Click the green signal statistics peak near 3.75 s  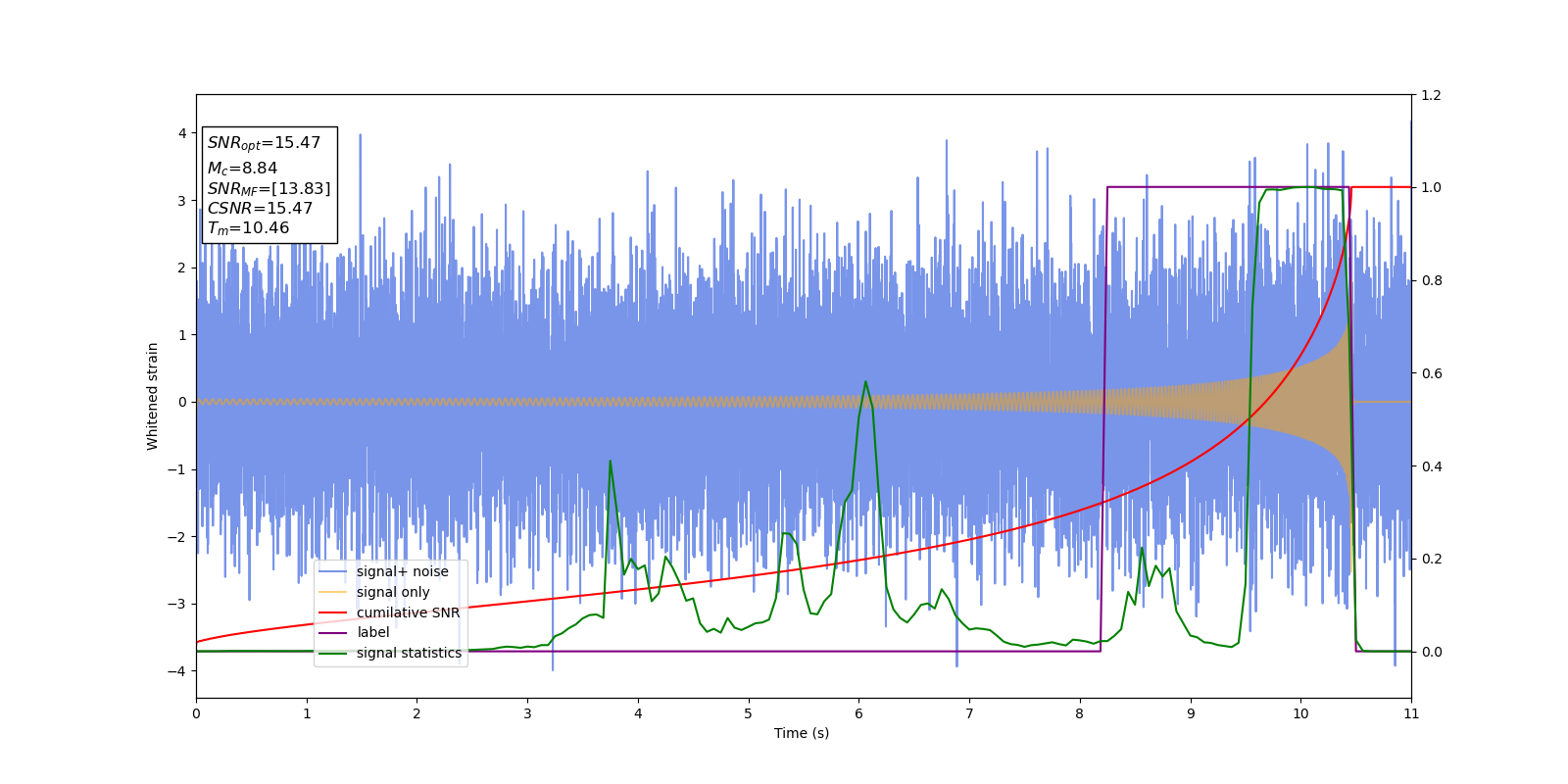point(611,461)
